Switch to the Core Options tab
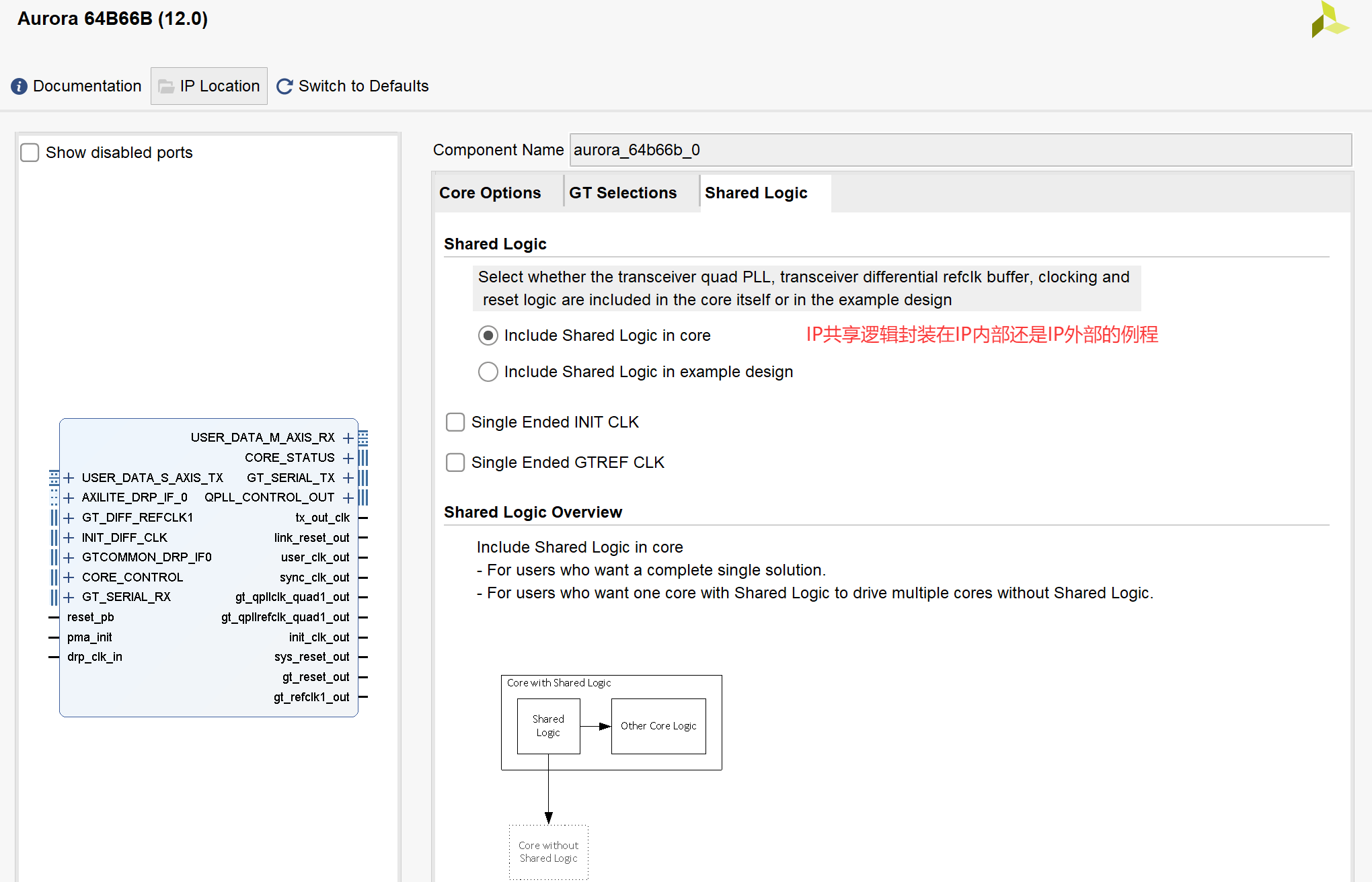 [x=490, y=193]
